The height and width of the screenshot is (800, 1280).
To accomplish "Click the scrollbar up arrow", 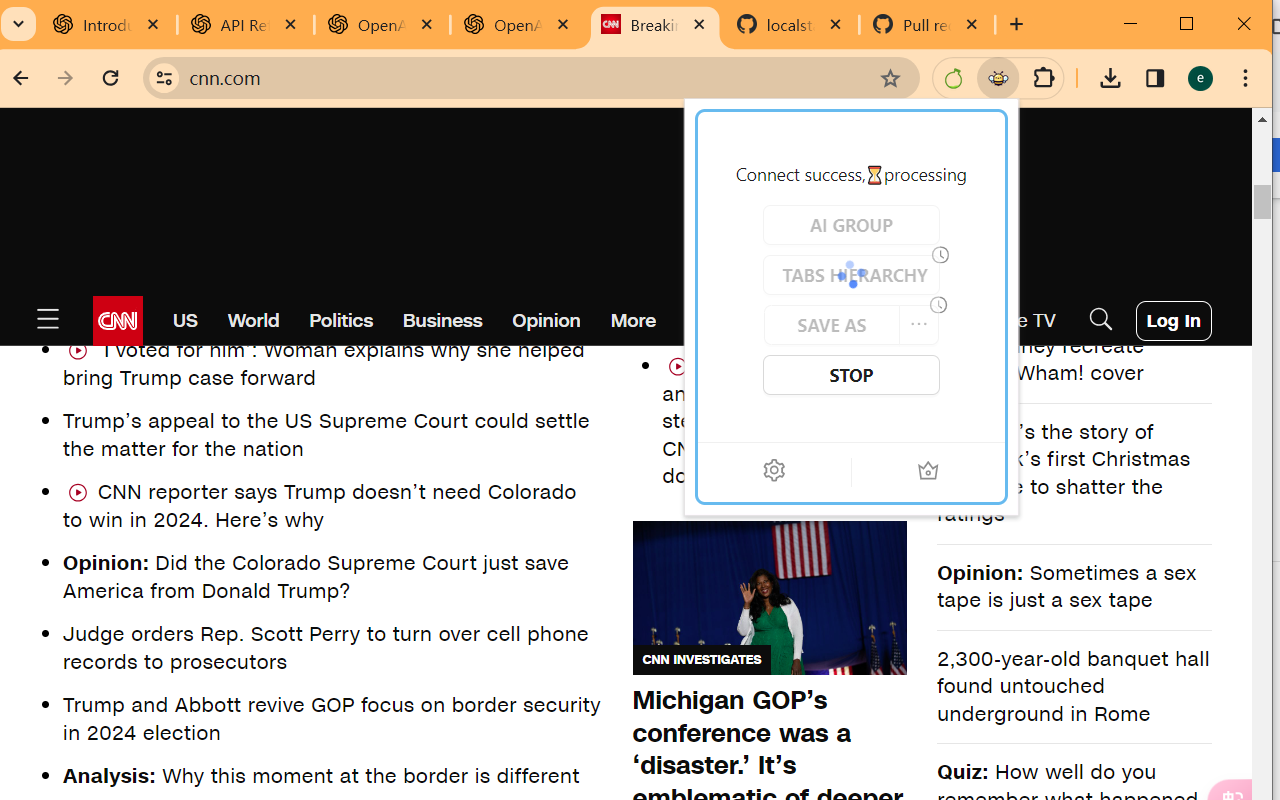I will [1262, 119].
